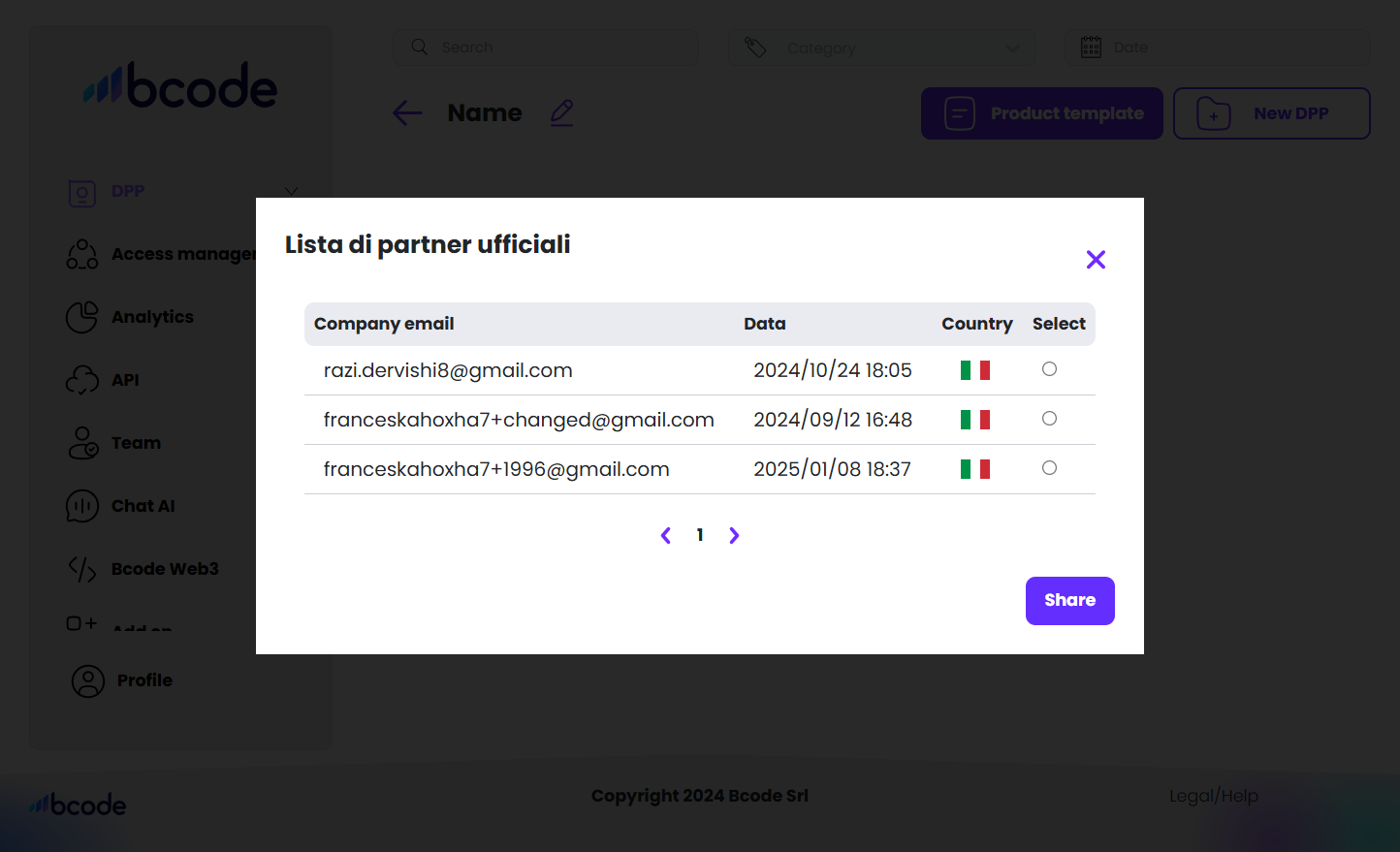Open the Chat AI speech bubble icon

(x=82, y=506)
